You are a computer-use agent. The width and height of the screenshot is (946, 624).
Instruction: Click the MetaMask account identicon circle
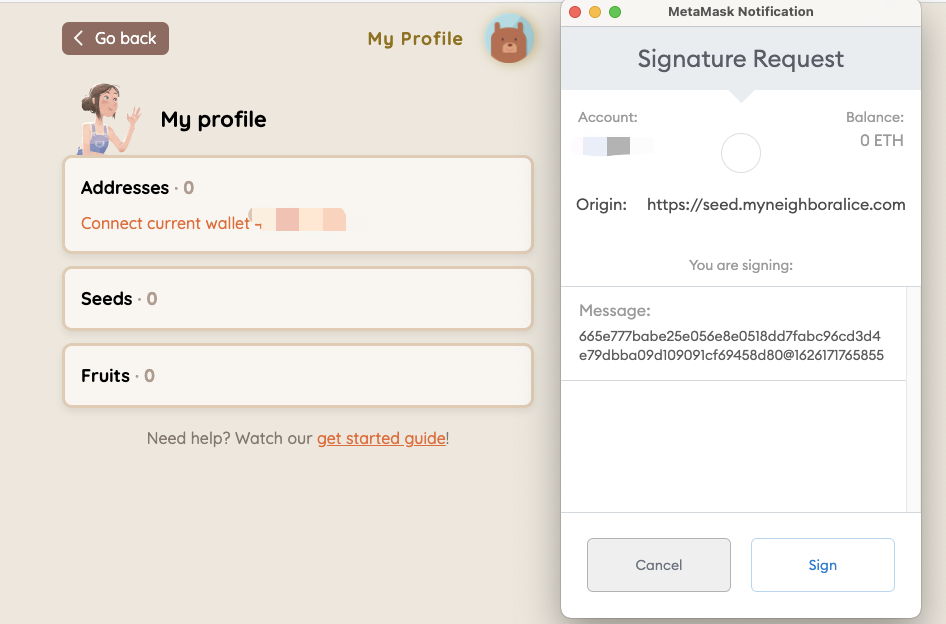[741, 153]
